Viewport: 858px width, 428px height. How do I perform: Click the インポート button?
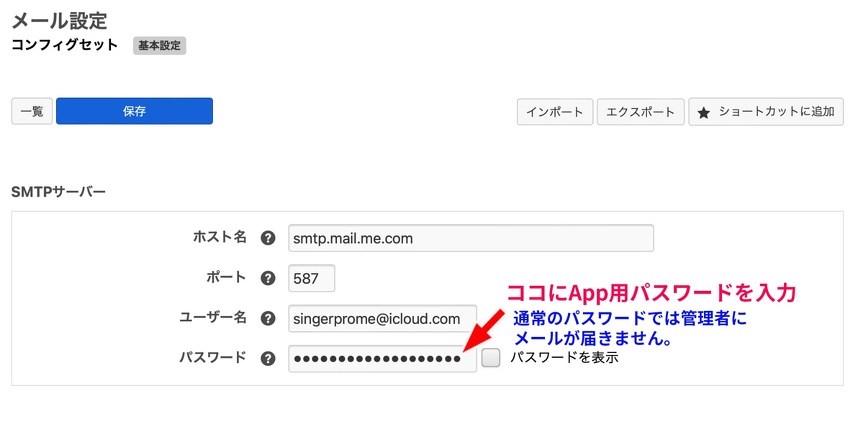(555, 111)
